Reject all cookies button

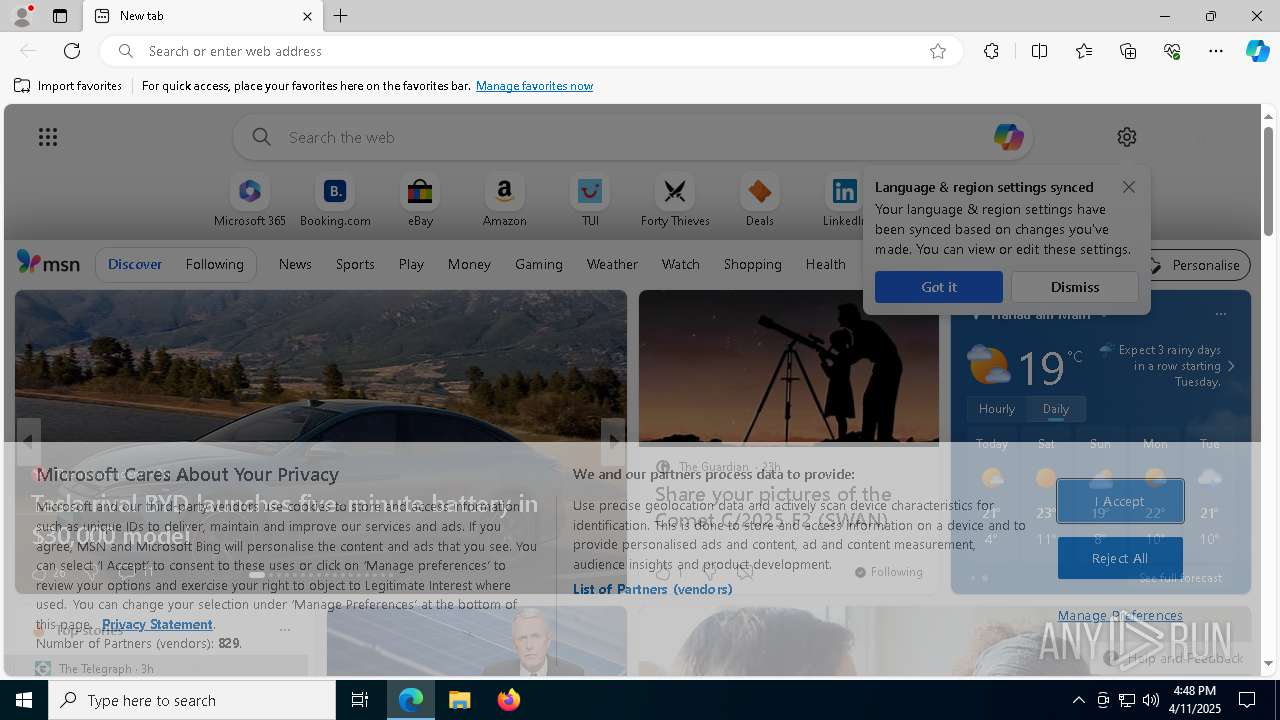[x=1120, y=558]
